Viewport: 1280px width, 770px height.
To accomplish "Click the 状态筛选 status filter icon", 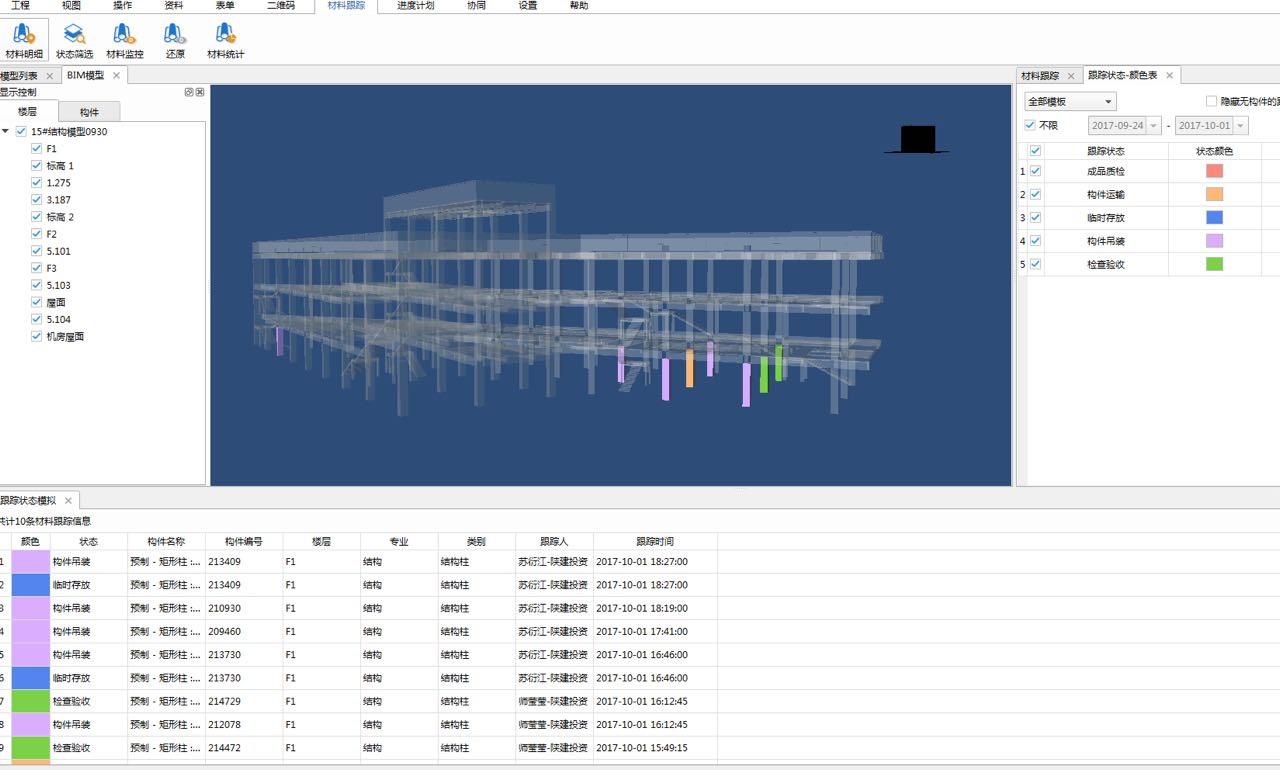I will (x=74, y=40).
